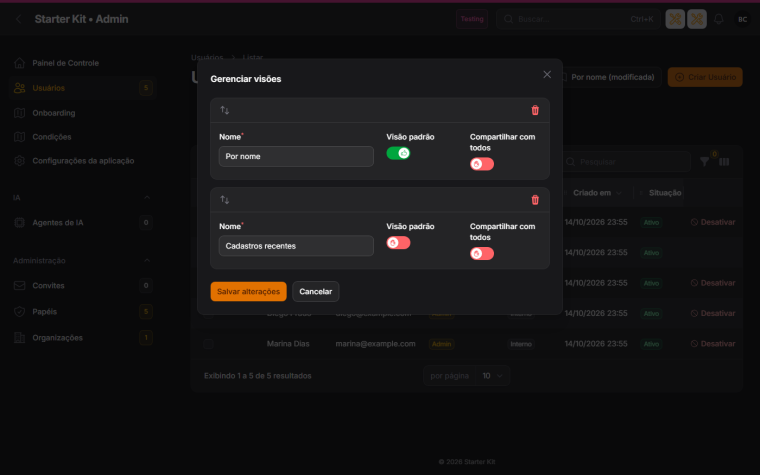760x475 pixels.
Task: Collapse the Administração sidebar group
Action: coord(147,260)
